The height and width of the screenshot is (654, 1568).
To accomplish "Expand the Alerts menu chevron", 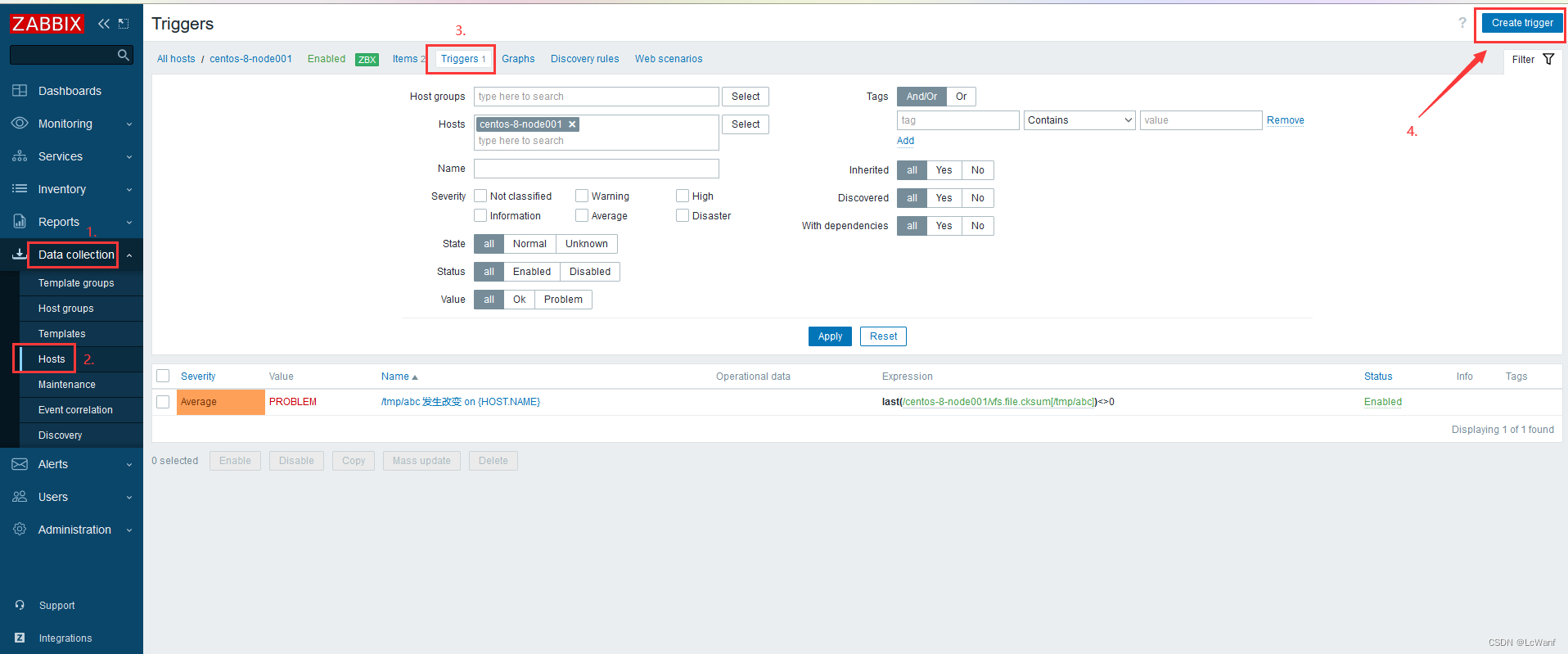I will click(129, 465).
